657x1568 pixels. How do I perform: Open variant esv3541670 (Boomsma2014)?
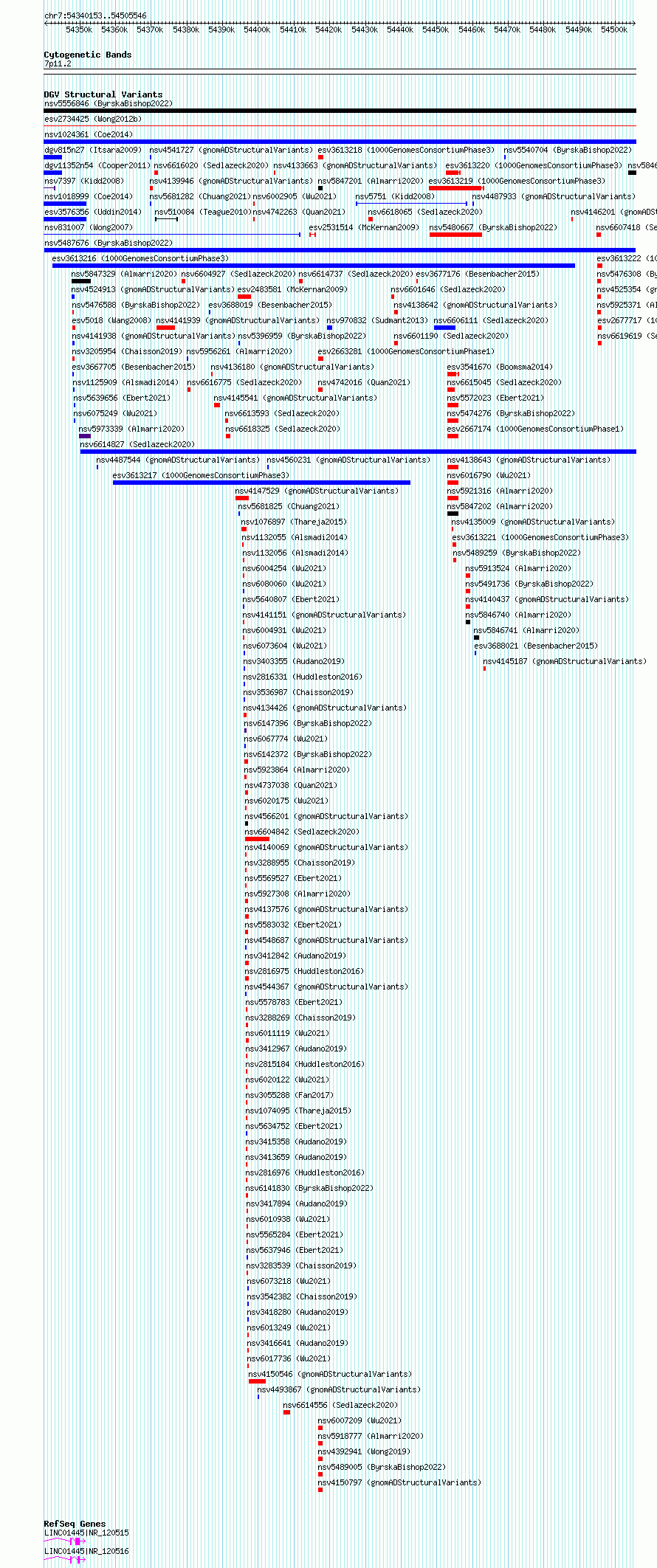[500, 367]
